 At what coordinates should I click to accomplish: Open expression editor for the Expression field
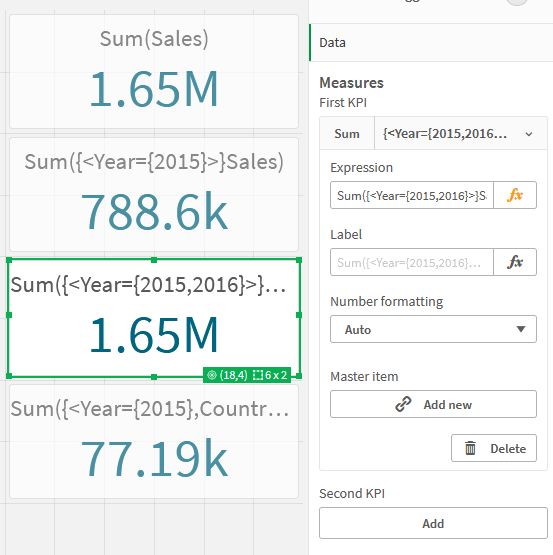click(x=515, y=195)
